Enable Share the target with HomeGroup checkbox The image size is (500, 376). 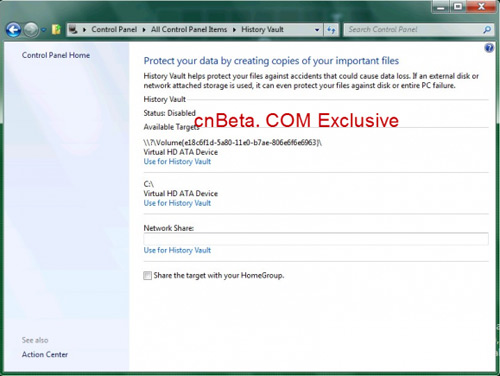(x=147, y=275)
